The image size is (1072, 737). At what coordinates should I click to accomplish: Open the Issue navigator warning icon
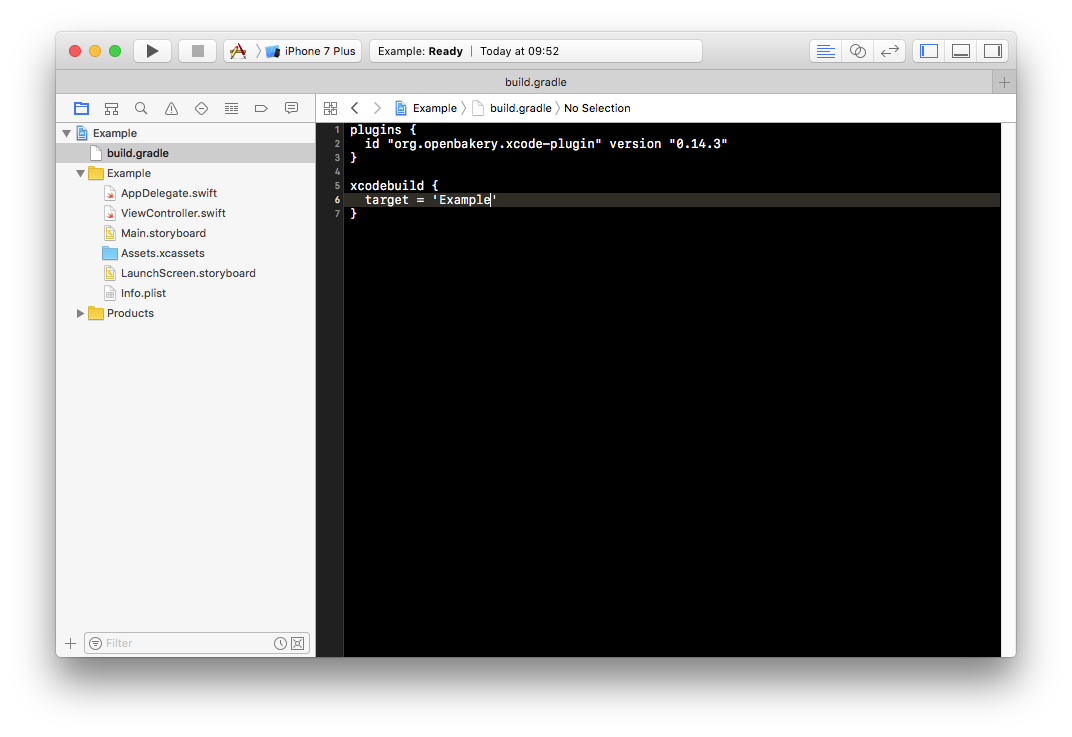click(171, 108)
